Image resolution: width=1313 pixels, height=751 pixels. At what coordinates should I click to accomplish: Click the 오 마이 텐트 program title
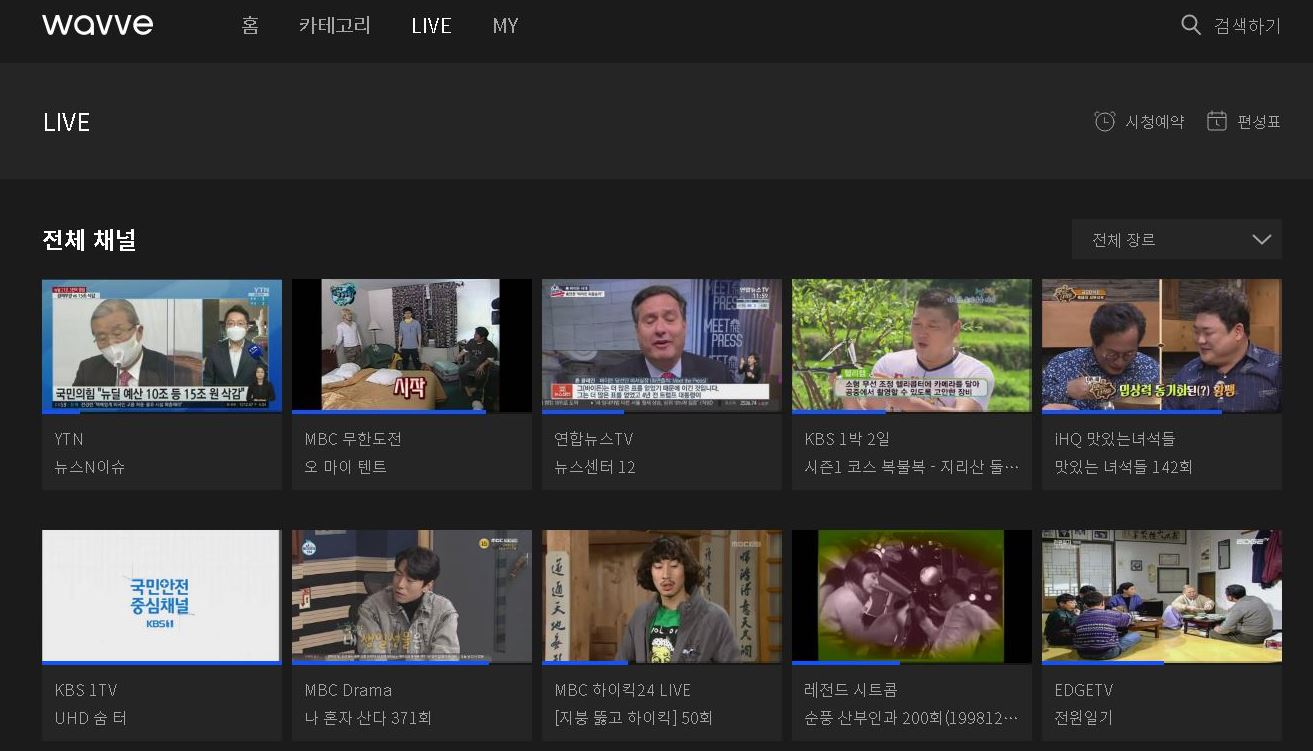(346, 467)
